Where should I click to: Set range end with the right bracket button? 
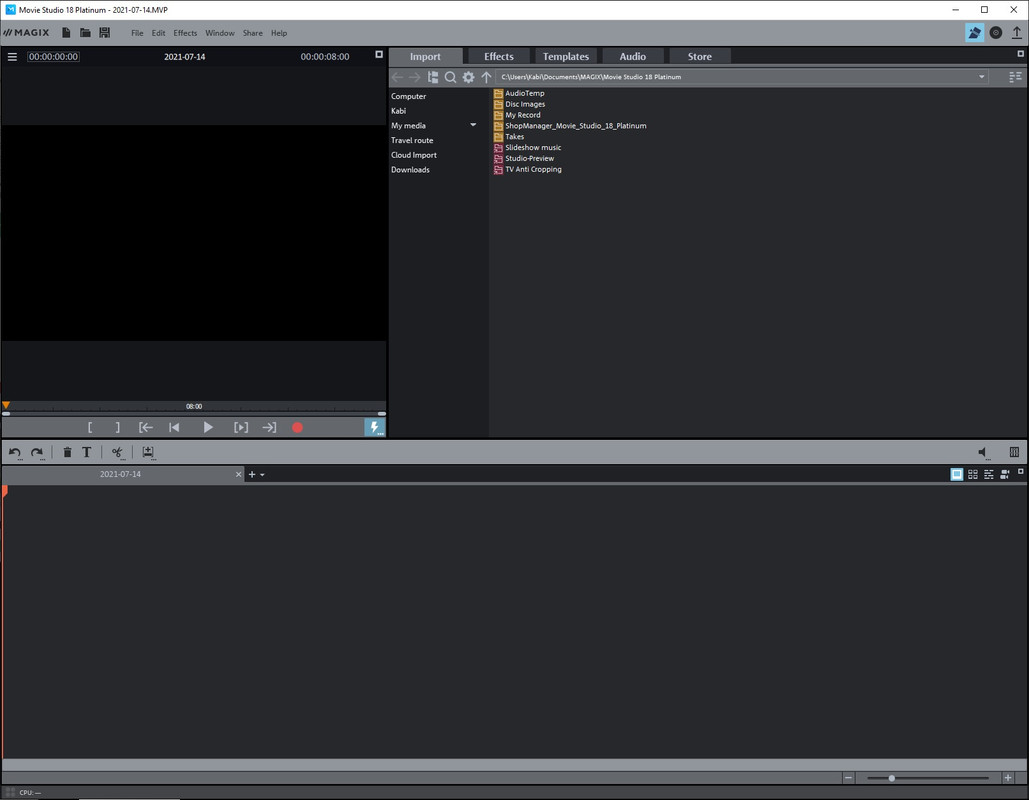tap(117, 427)
